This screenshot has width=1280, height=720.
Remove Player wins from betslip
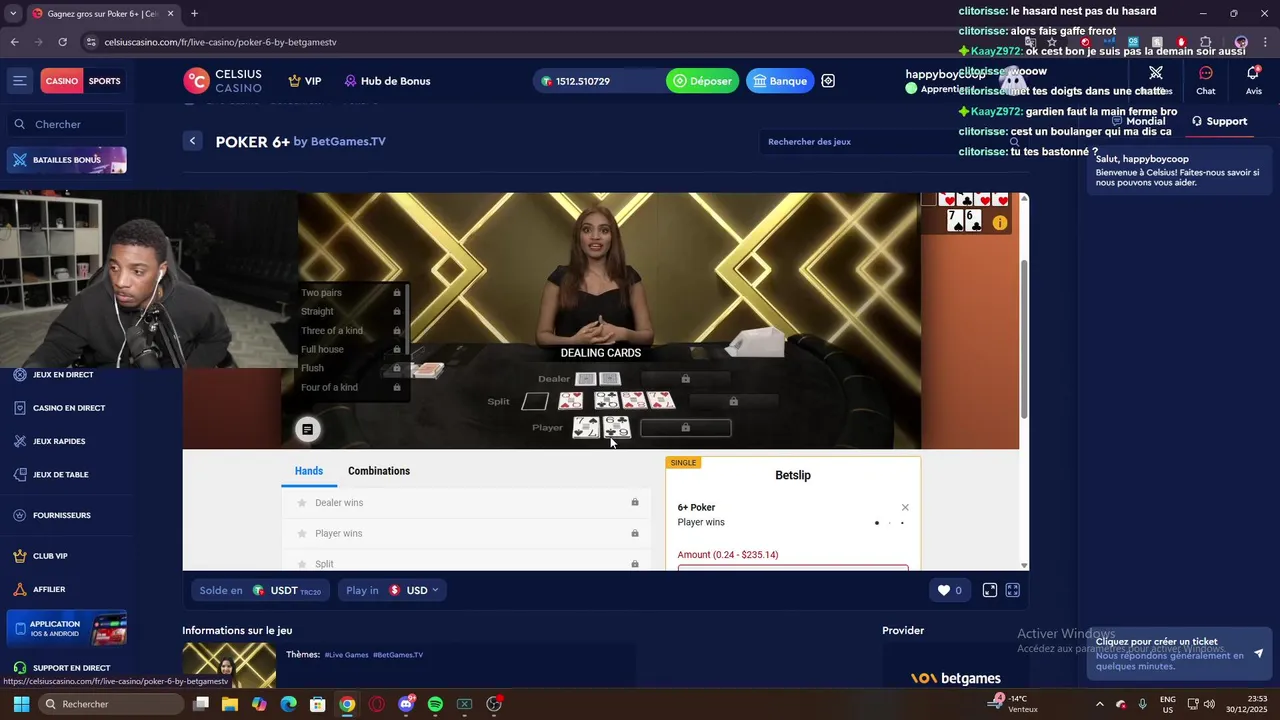click(x=905, y=508)
